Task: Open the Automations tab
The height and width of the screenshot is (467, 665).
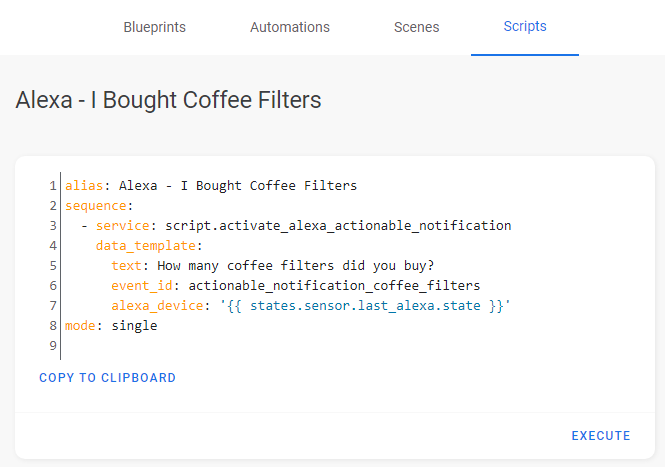Action: click(x=290, y=27)
